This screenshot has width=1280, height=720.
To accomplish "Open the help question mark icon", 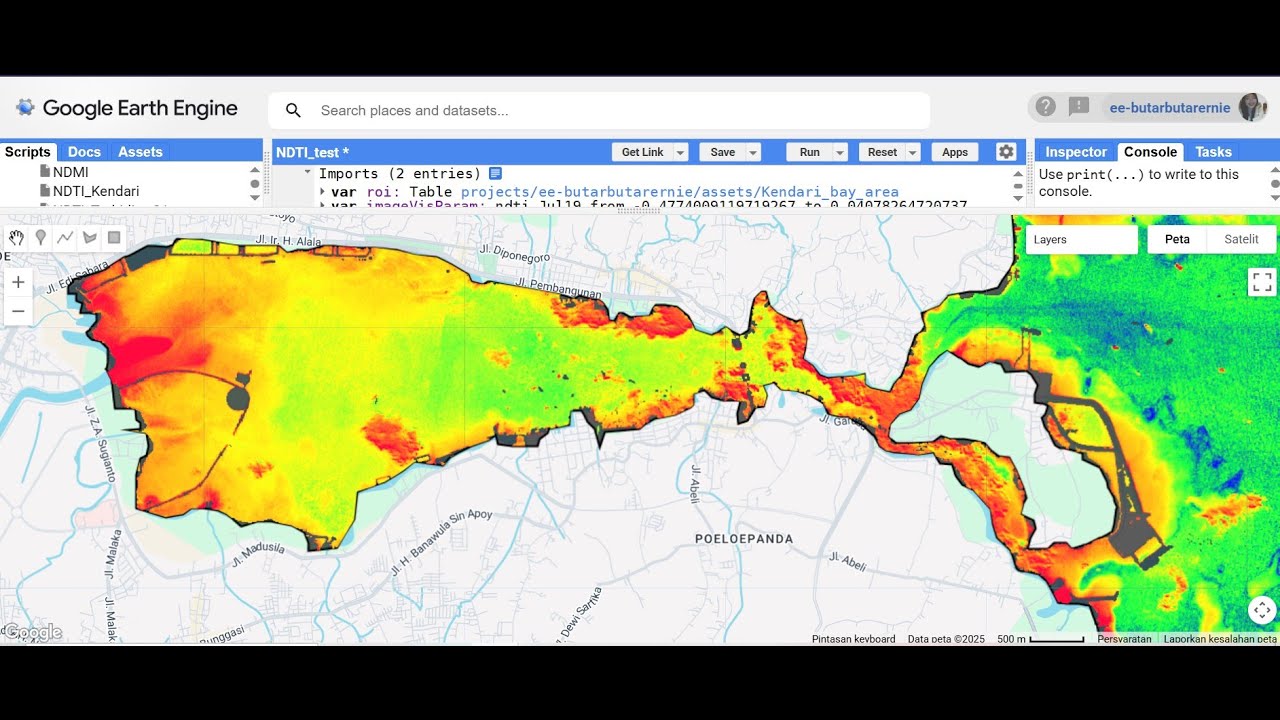I will [1046, 107].
